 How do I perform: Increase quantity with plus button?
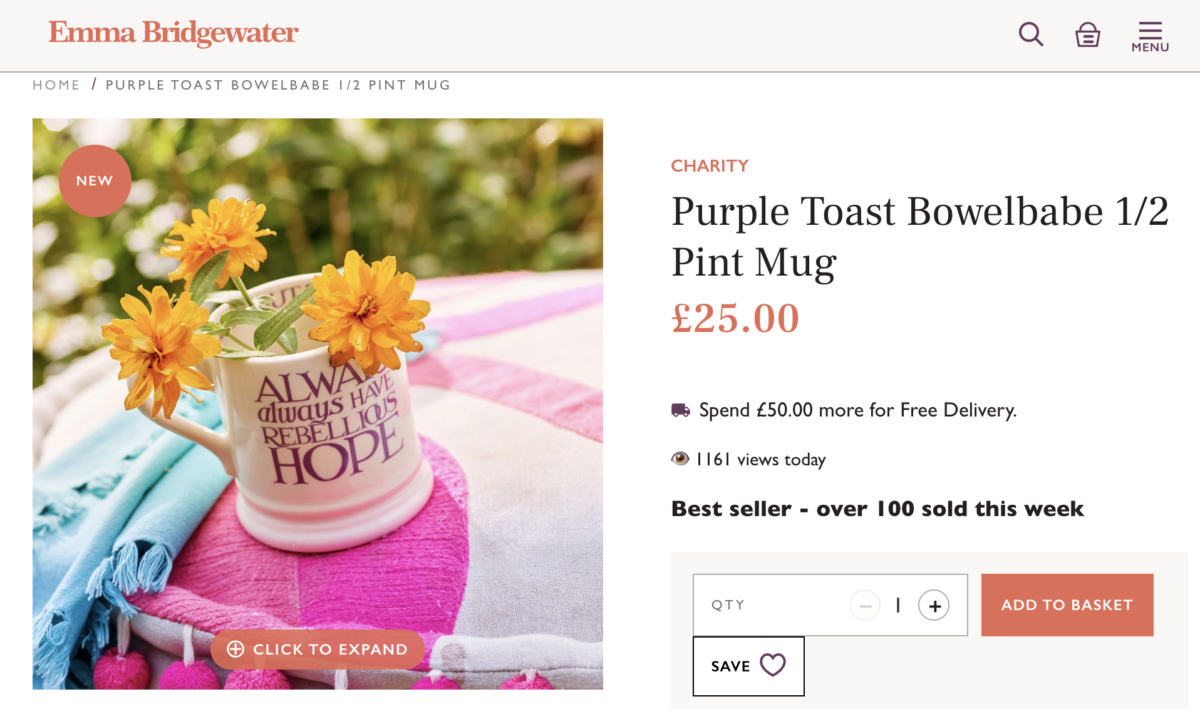(x=934, y=605)
